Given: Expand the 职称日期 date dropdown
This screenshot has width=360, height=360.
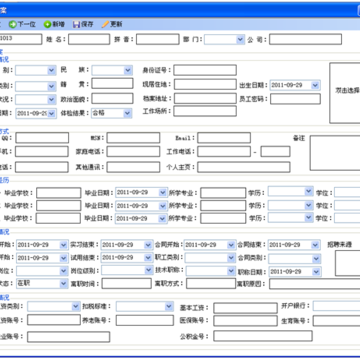Looking at the screenshot, I should 316,272.
